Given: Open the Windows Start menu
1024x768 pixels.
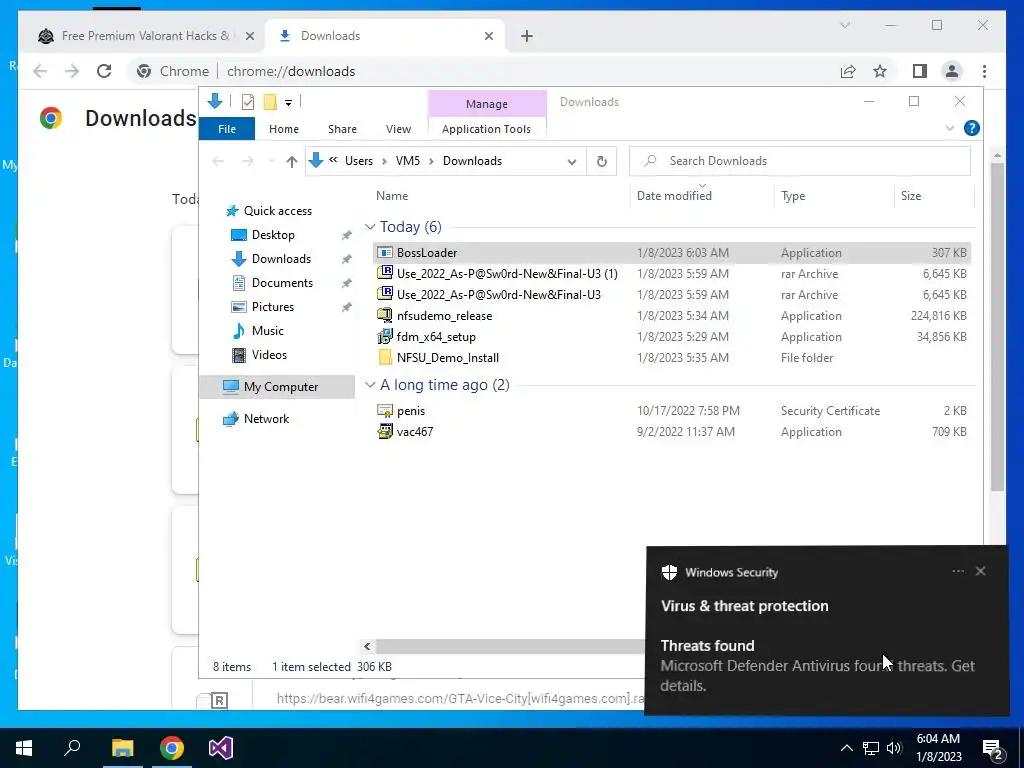Looking at the screenshot, I should click(x=24, y=748).
